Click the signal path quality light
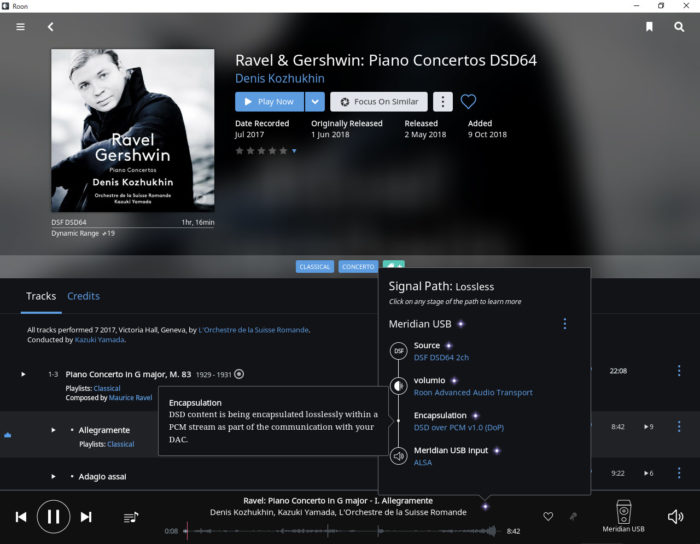The height and width of the screenshot is (544, 700). [x=485, y=506]
